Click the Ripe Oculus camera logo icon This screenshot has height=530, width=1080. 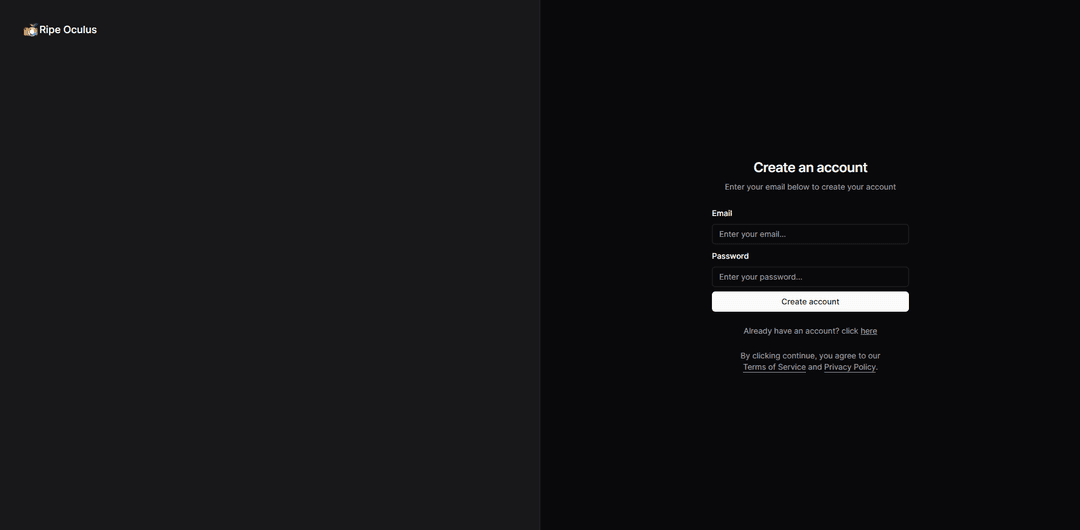click(30, 30)
